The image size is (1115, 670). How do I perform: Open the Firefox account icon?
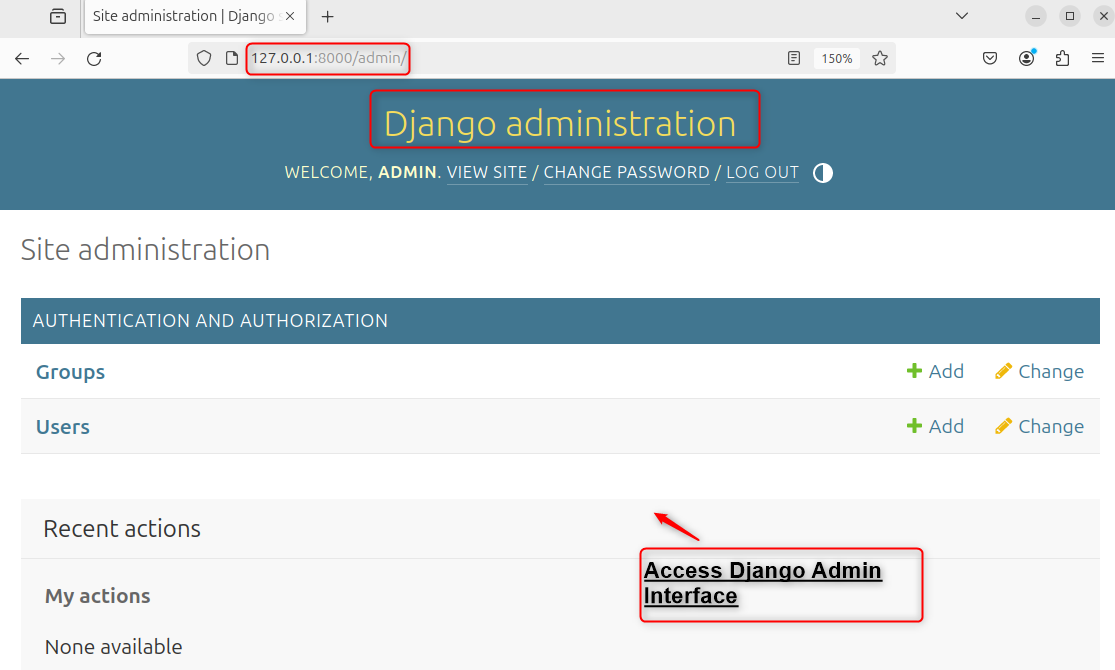1026,58
